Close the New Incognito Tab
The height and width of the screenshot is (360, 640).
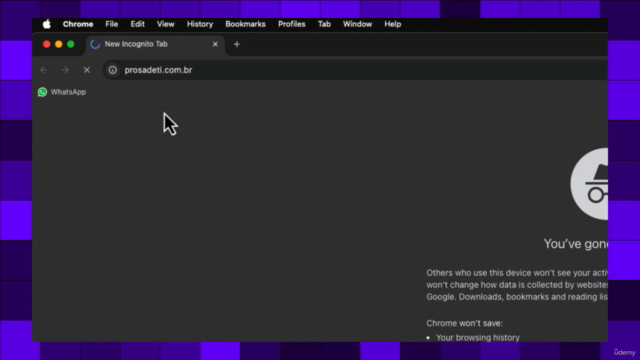point(215,44)
